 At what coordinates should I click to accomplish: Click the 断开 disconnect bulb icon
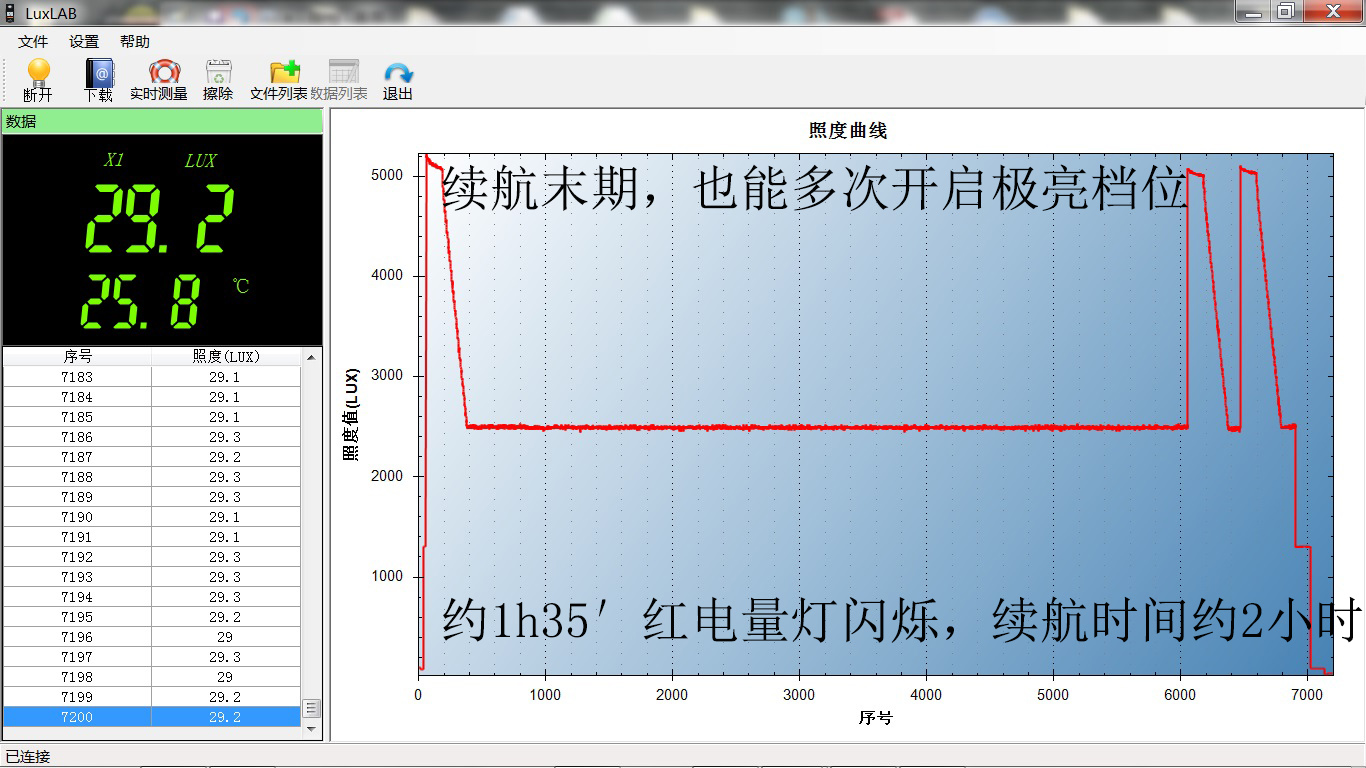[x=38, y=72]
